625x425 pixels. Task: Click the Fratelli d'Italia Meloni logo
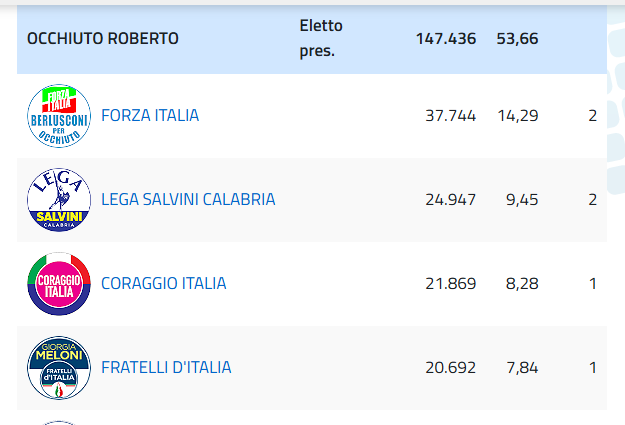click(x=58, y=368)
